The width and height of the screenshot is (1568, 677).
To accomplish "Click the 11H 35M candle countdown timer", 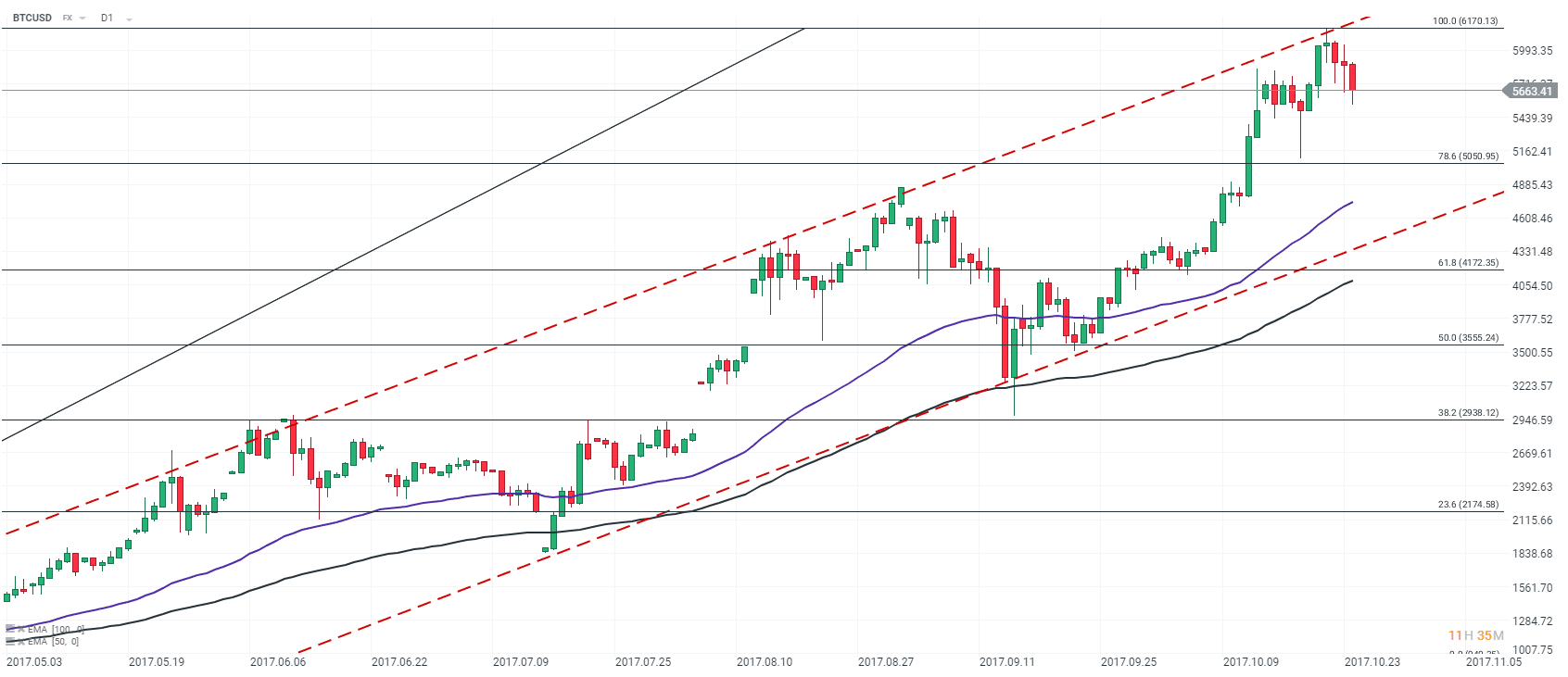I will 1476,635.
